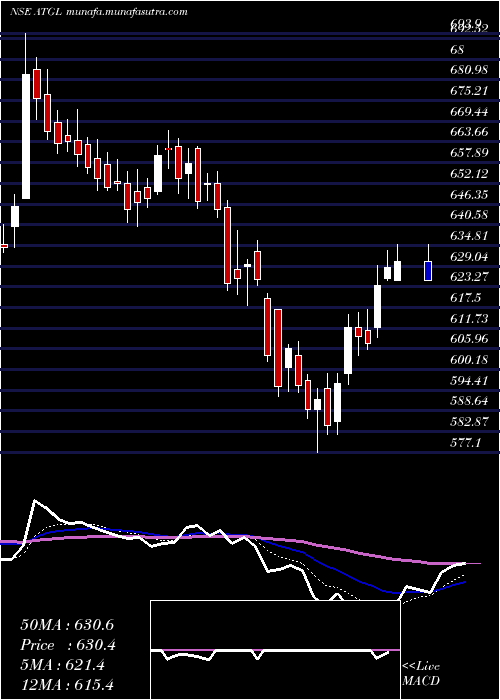Select the 577.1 price level label
The image size is (500, 700).
point(466,442)
